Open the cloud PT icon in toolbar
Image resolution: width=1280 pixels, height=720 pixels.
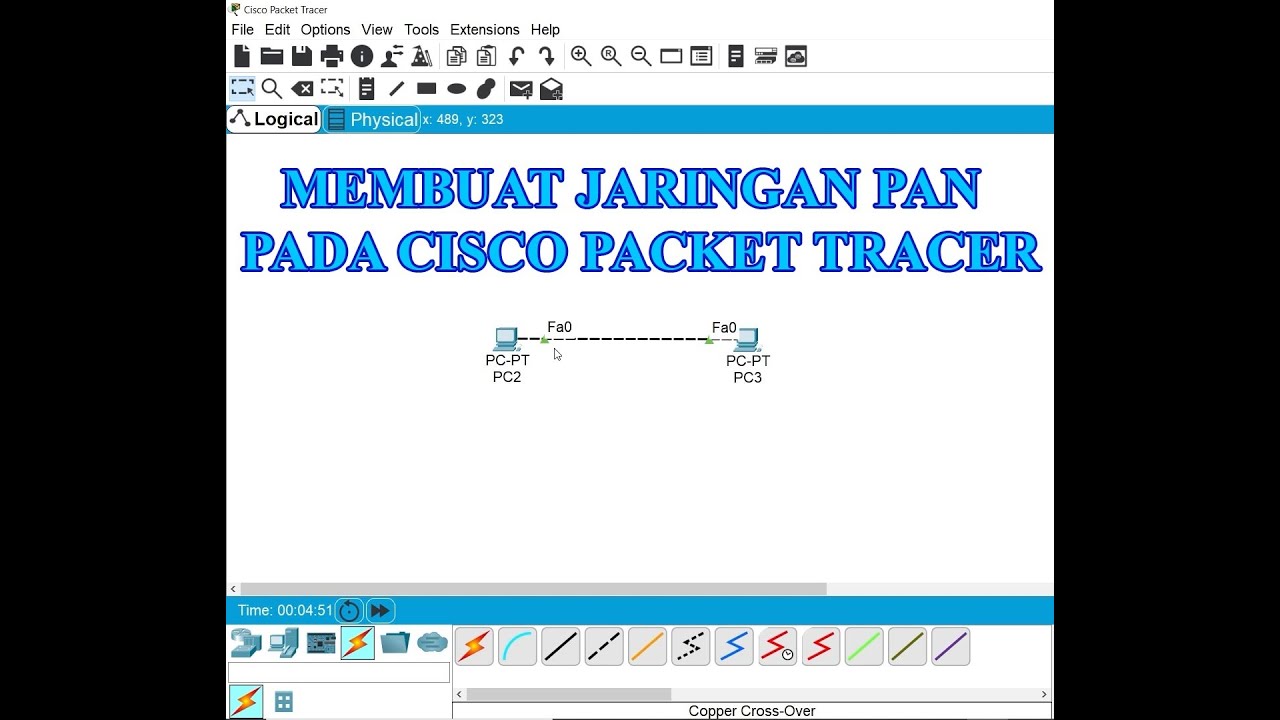point(796,57)
